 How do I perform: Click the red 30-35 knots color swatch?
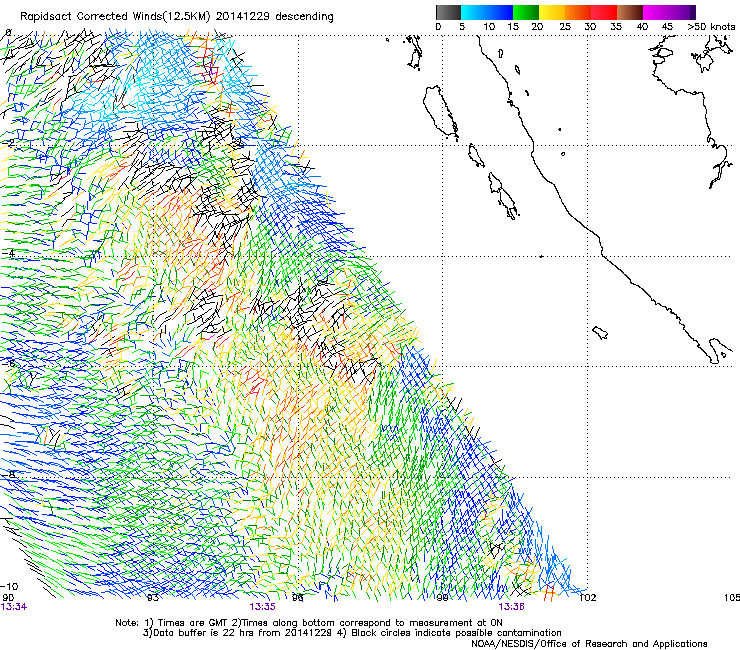[604, 12]
